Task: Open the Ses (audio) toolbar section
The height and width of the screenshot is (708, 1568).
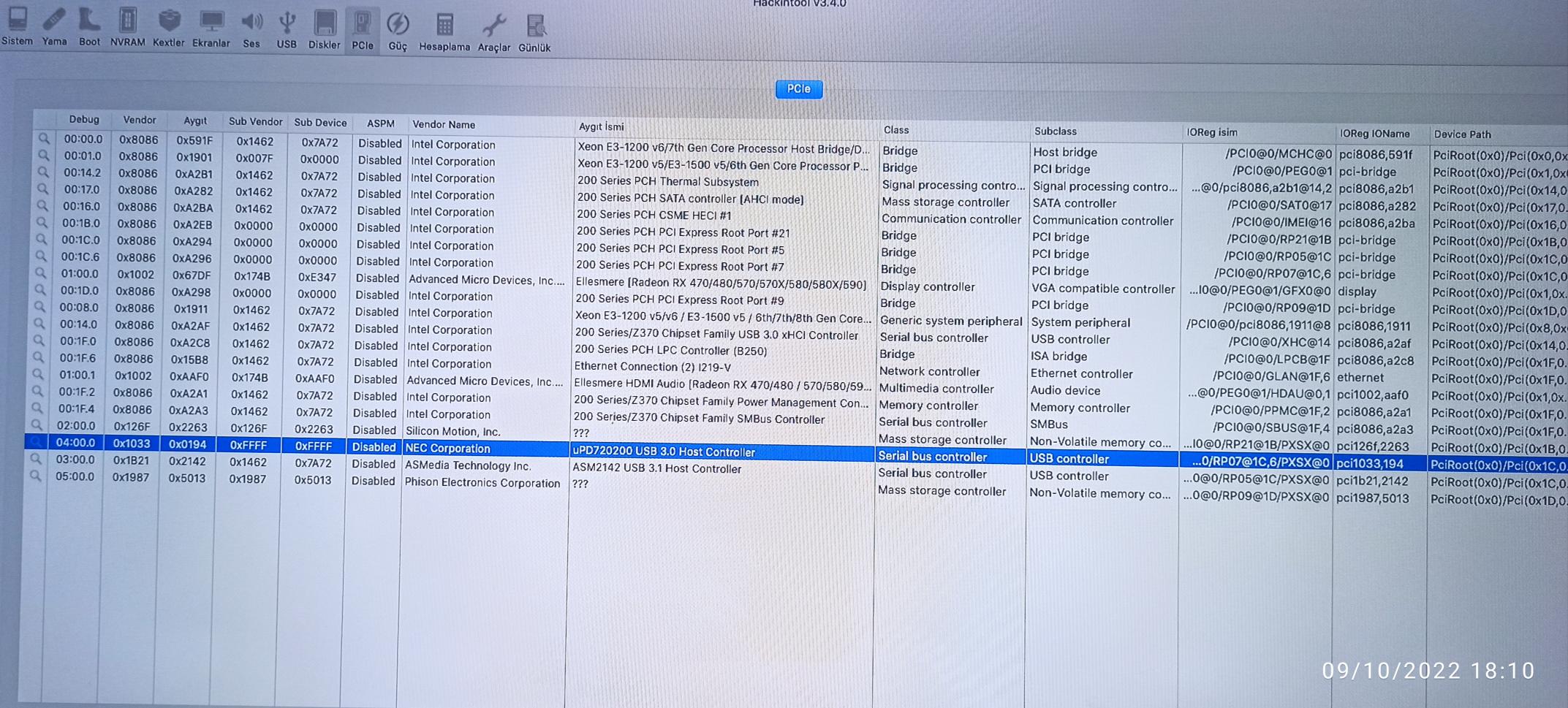Action: (251, 29)
